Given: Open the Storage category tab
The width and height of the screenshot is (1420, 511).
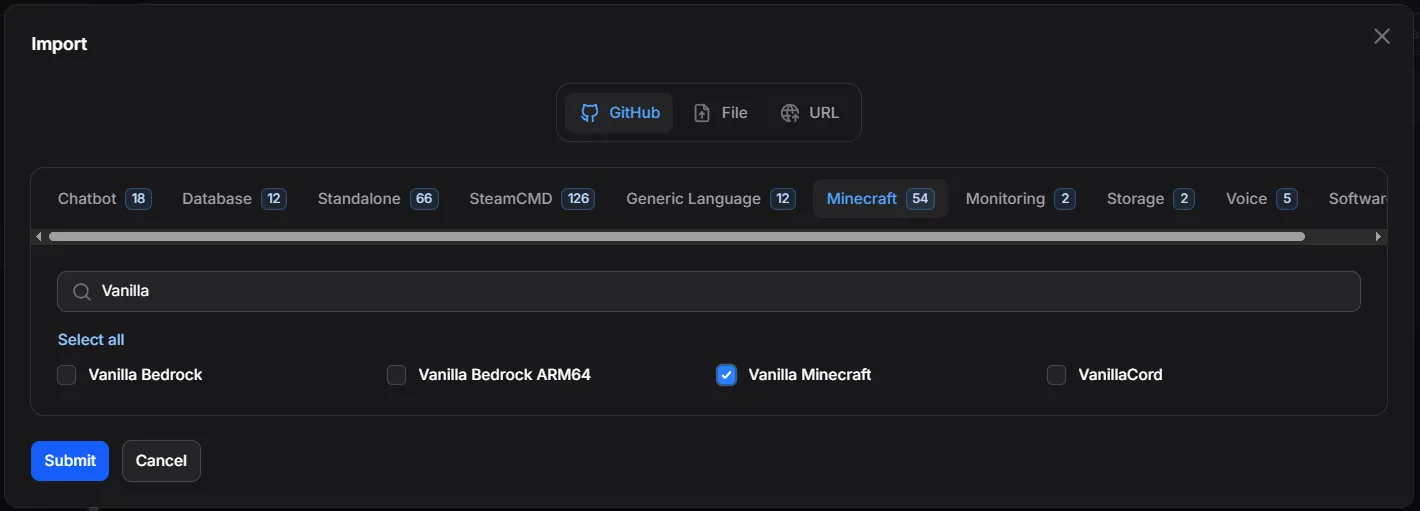Looking at the screenshot, I should 1150,199.
